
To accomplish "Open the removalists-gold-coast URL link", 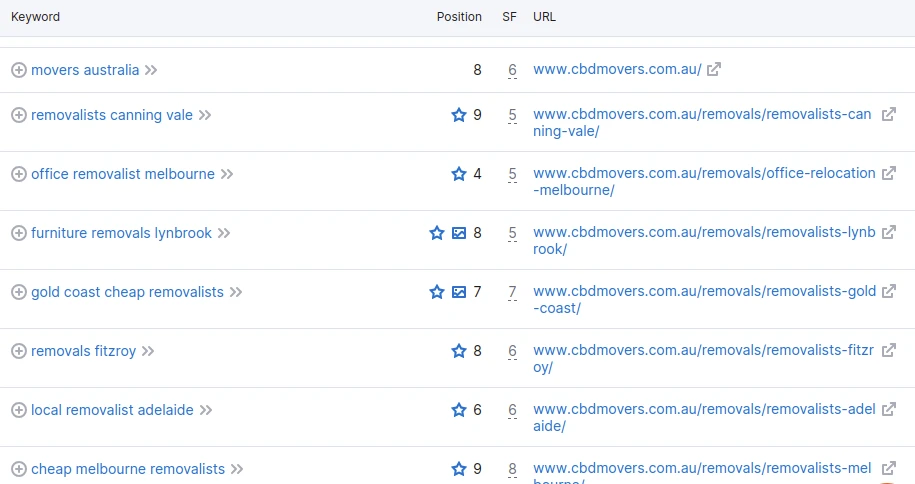I will coord(704,300).
